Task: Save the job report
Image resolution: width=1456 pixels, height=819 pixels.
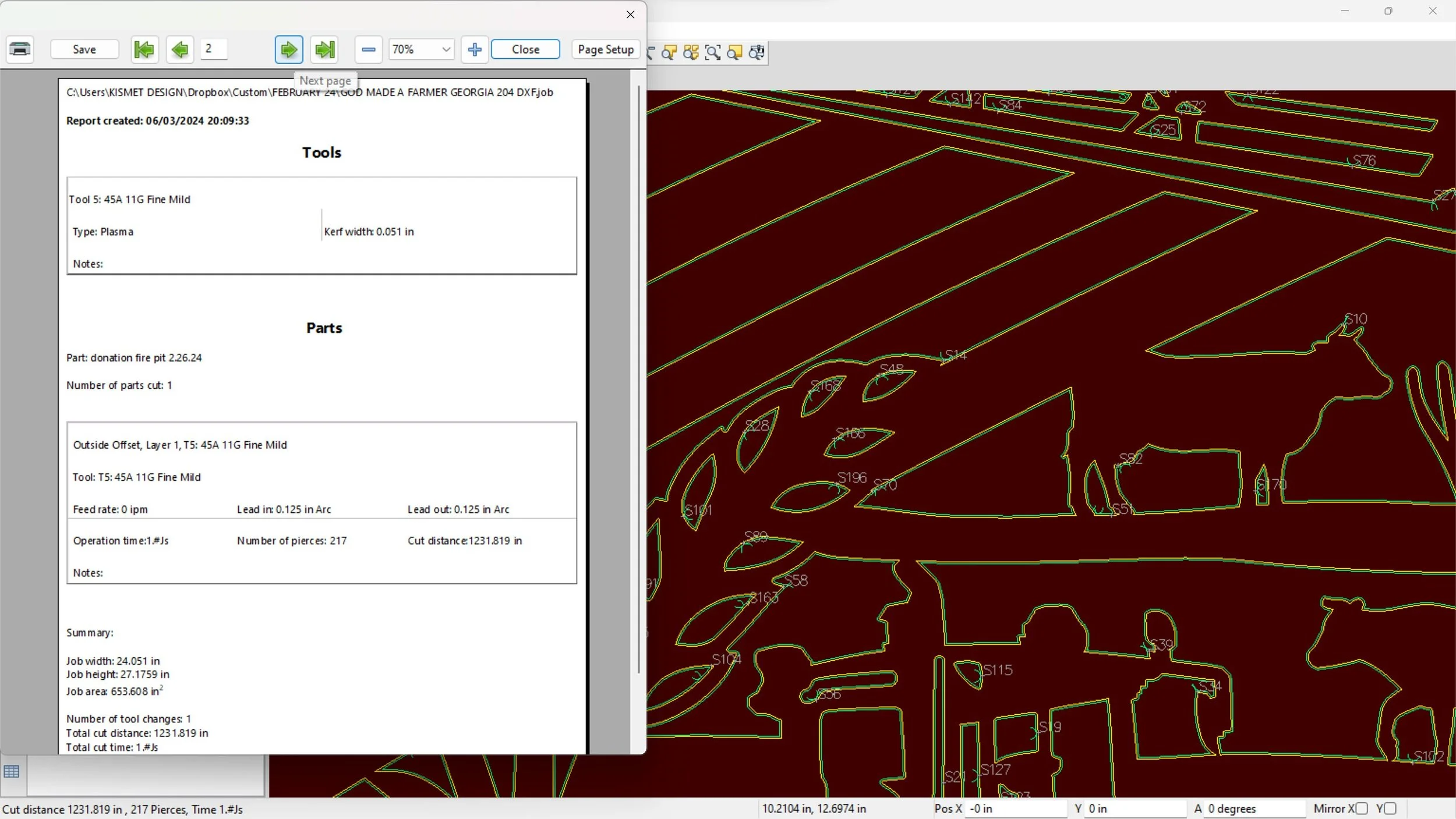Action: (x=84, y=49)
